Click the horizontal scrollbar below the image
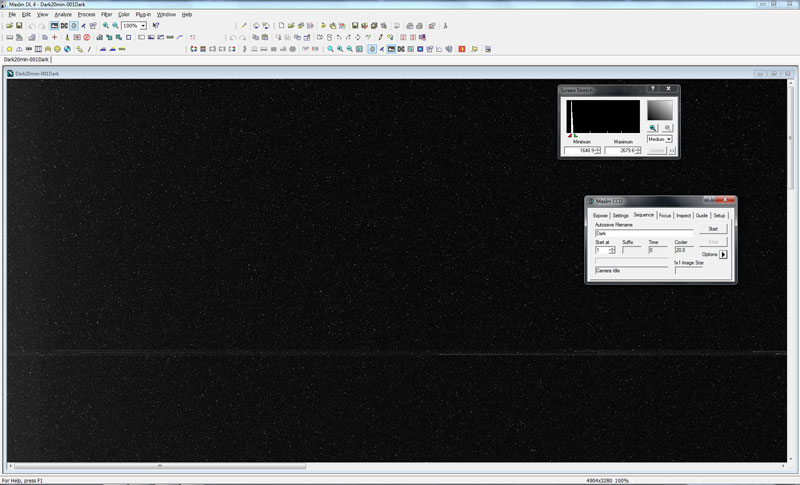The height and width of the screenshot is (485, 800). [x=160, y=466]
